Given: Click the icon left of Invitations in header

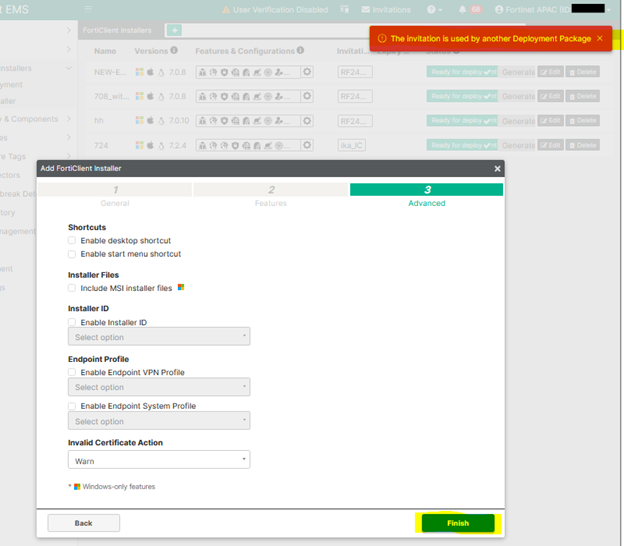Looking at the screenshot, I should tap(345, 10).
